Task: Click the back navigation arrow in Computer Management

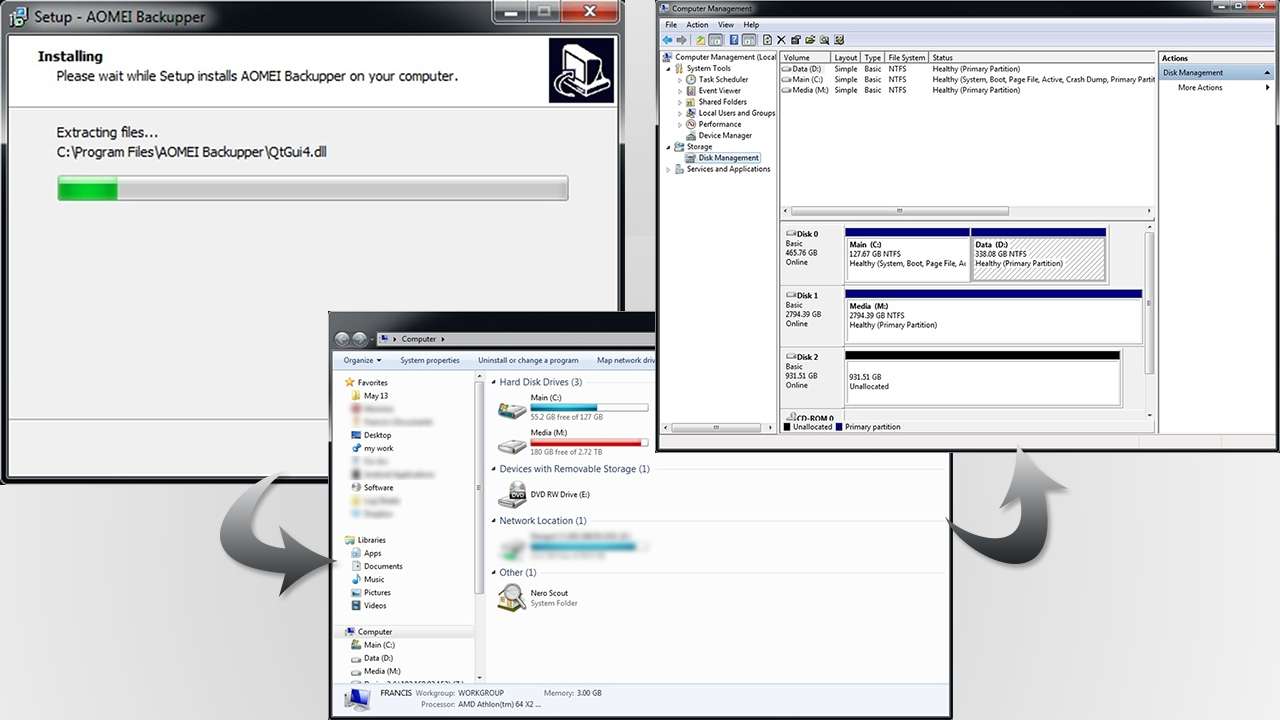Action: point(667,39)
